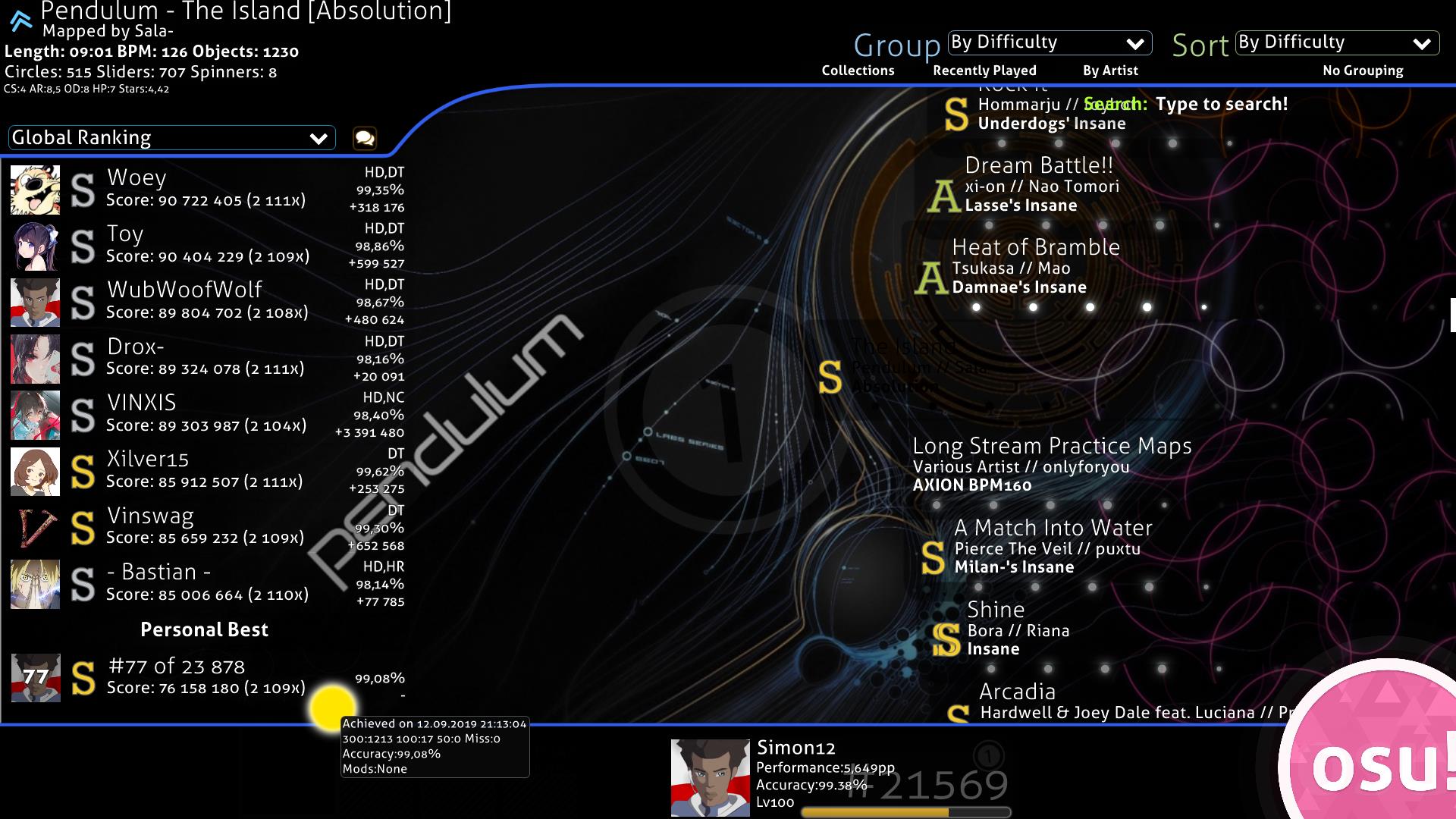1456x819 pixels.
Task: Click Xilver15 player avatar icon
Action: point(36,469)
